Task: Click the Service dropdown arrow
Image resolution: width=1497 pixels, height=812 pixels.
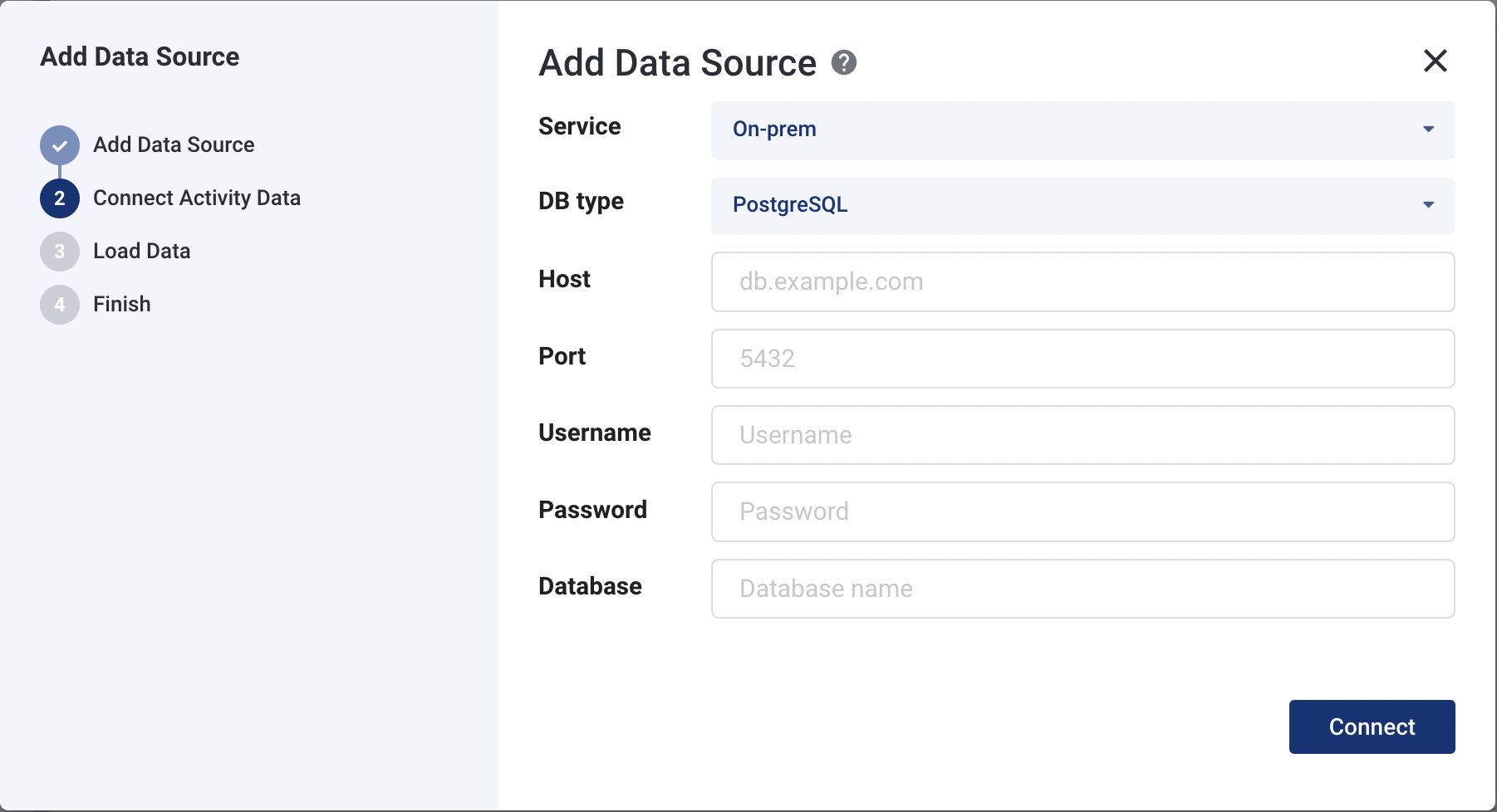Action: (x=1428, y=130)
